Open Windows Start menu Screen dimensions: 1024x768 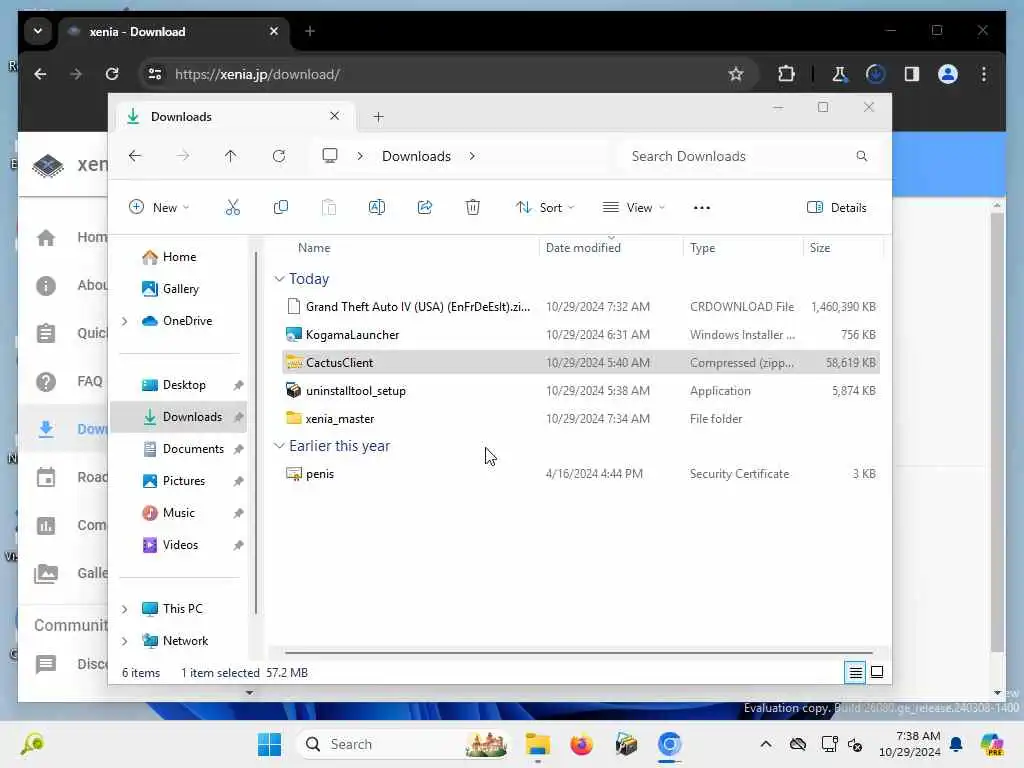click(x=269, y=744)
